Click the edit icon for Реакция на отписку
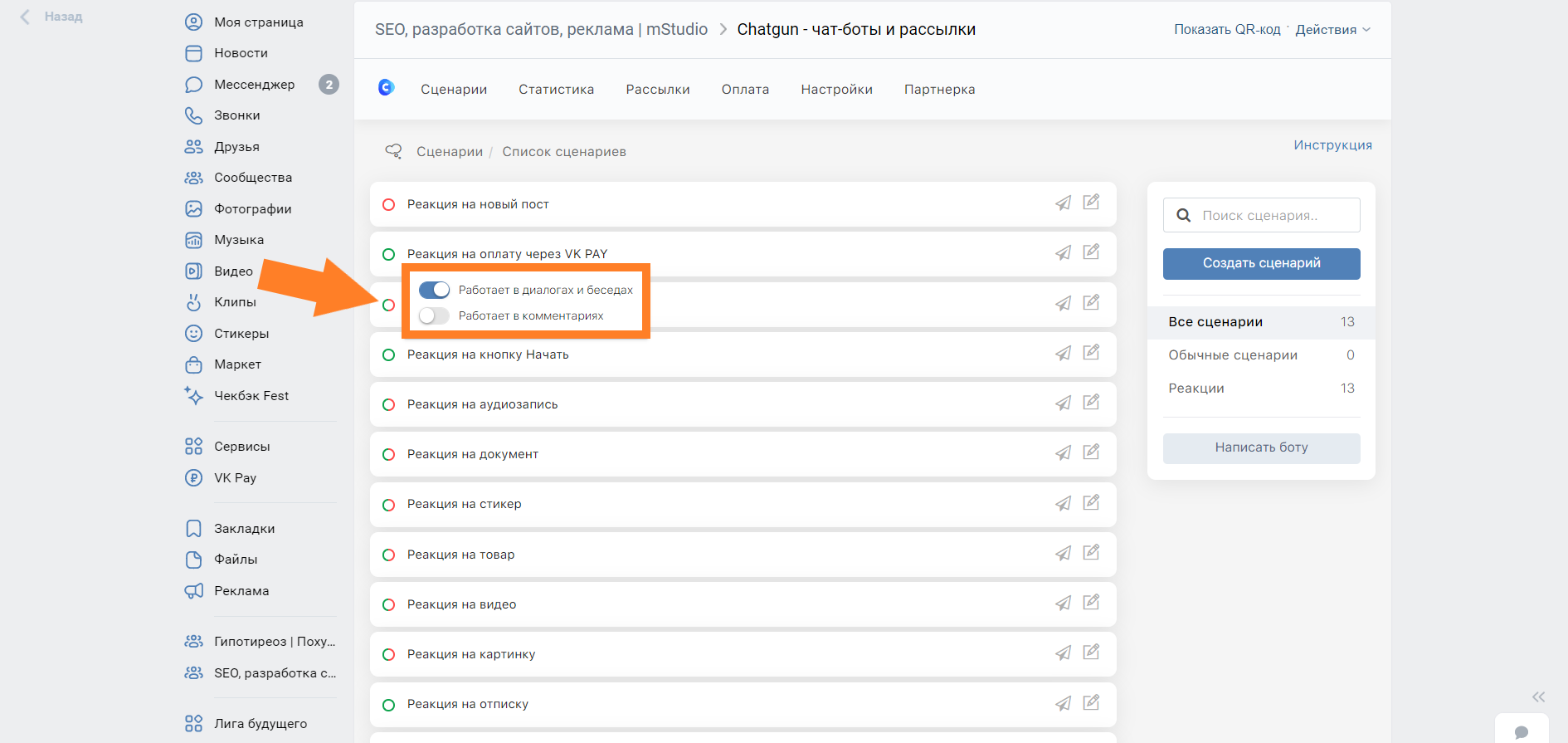Image resolution: width=1568 pixels, height=743 pixels. point(1091,702)
